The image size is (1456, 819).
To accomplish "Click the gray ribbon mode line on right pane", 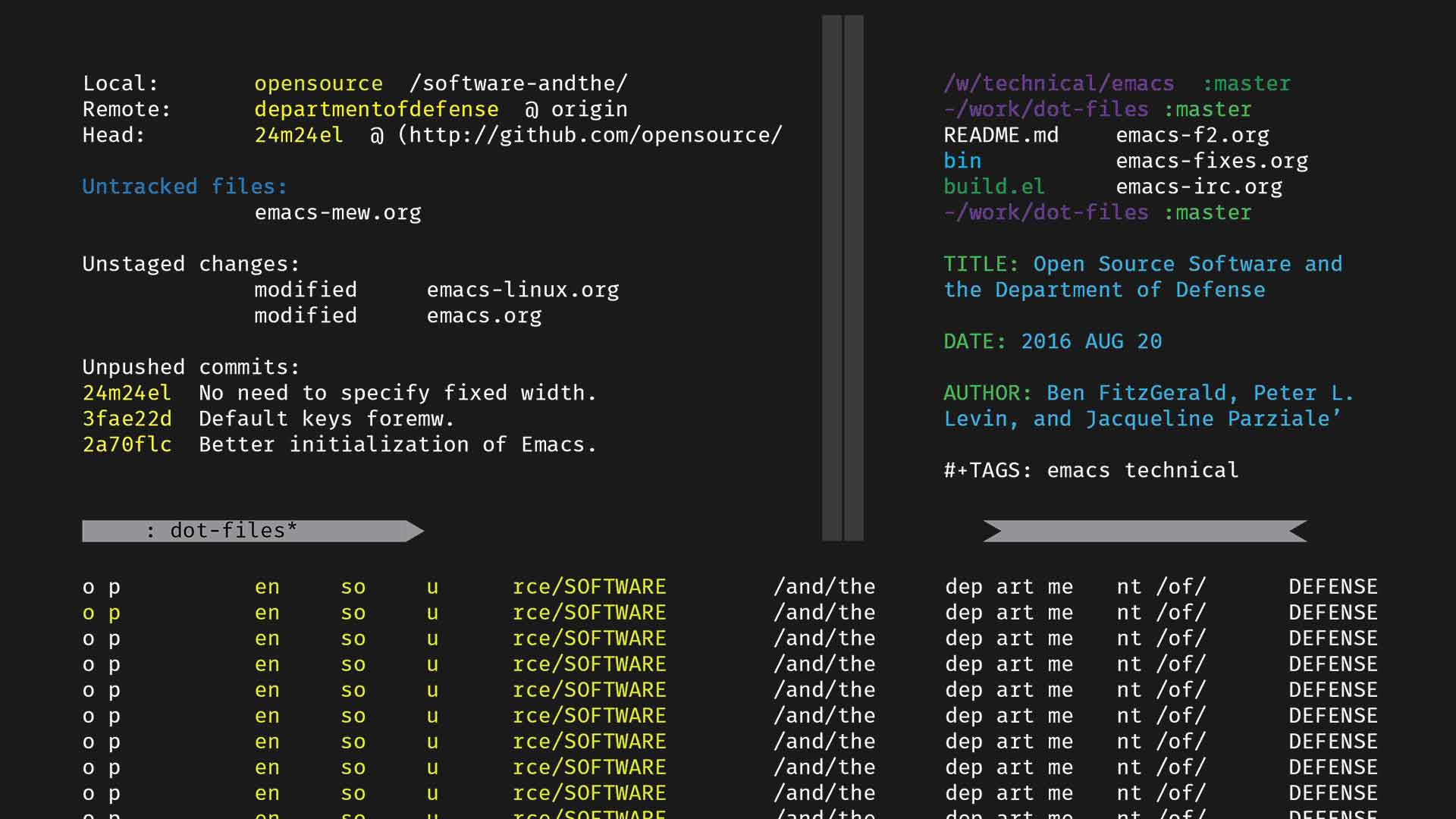I will coord(1145,531).
